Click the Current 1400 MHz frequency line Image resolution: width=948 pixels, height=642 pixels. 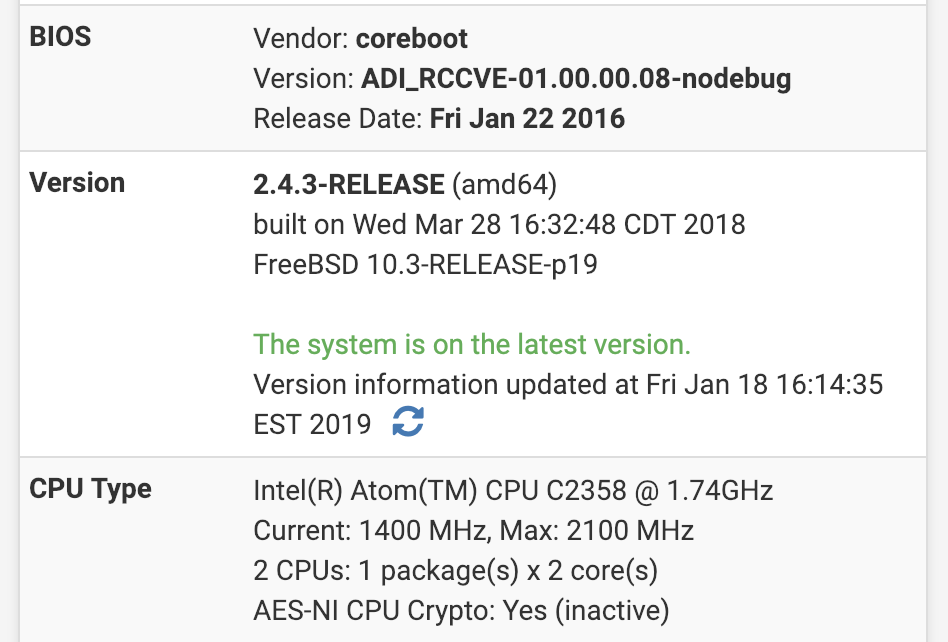[x=380, y=531]
